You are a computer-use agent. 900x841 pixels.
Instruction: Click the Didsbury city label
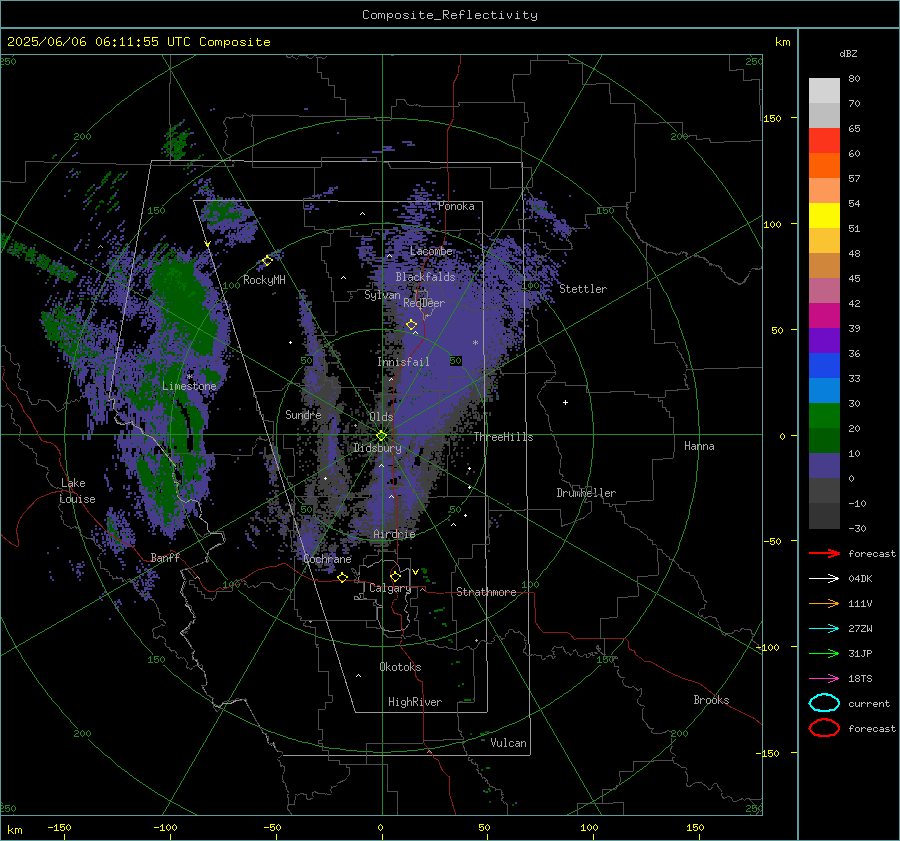pyautogui.click(x=377, y=448)
